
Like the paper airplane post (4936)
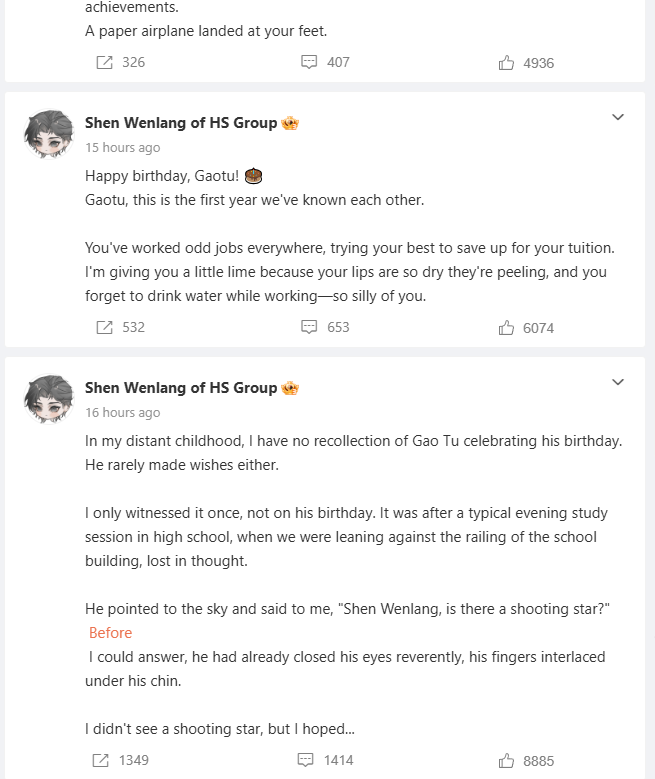point(526,63)
